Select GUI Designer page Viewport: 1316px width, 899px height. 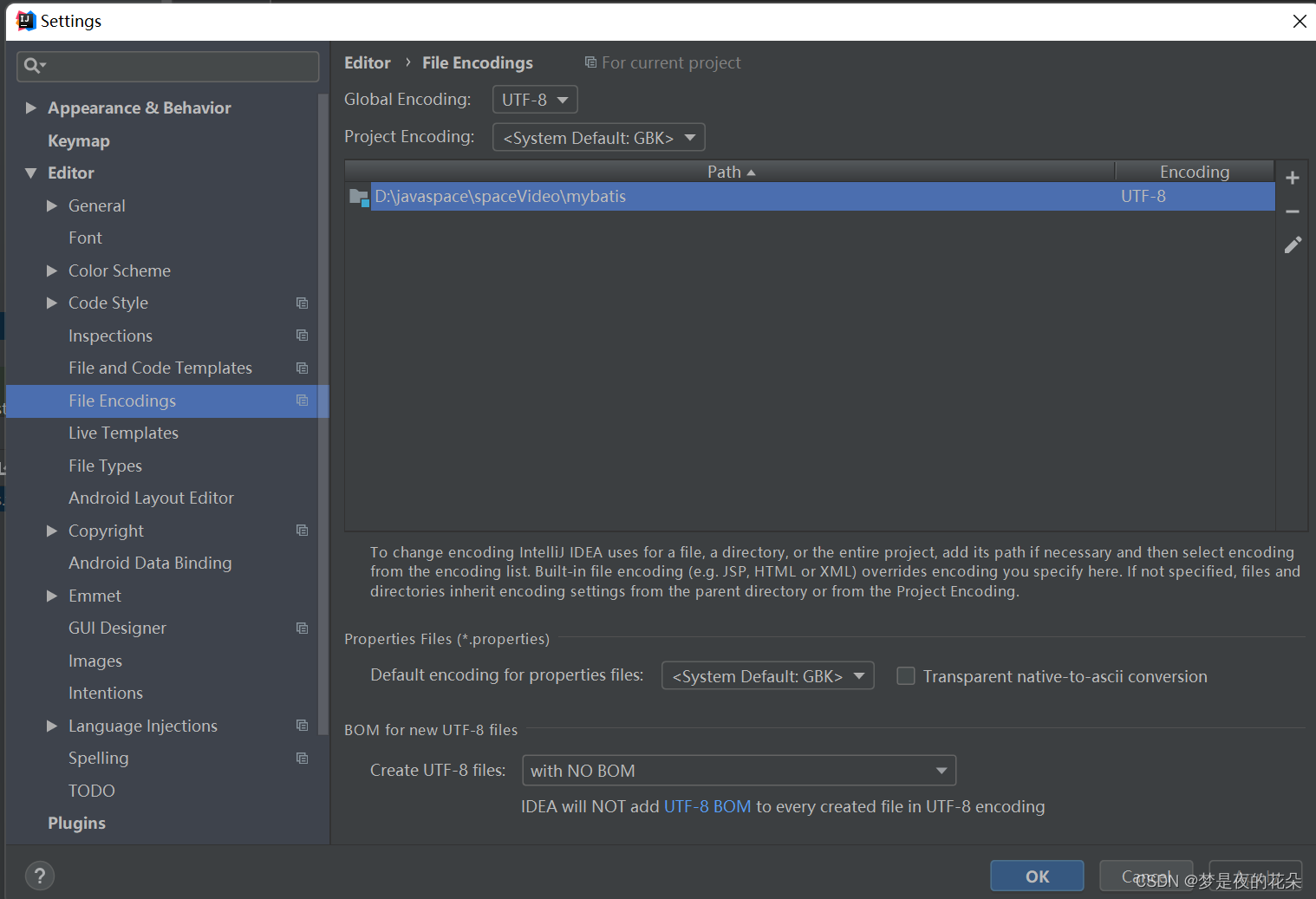[x=117, y=629]
